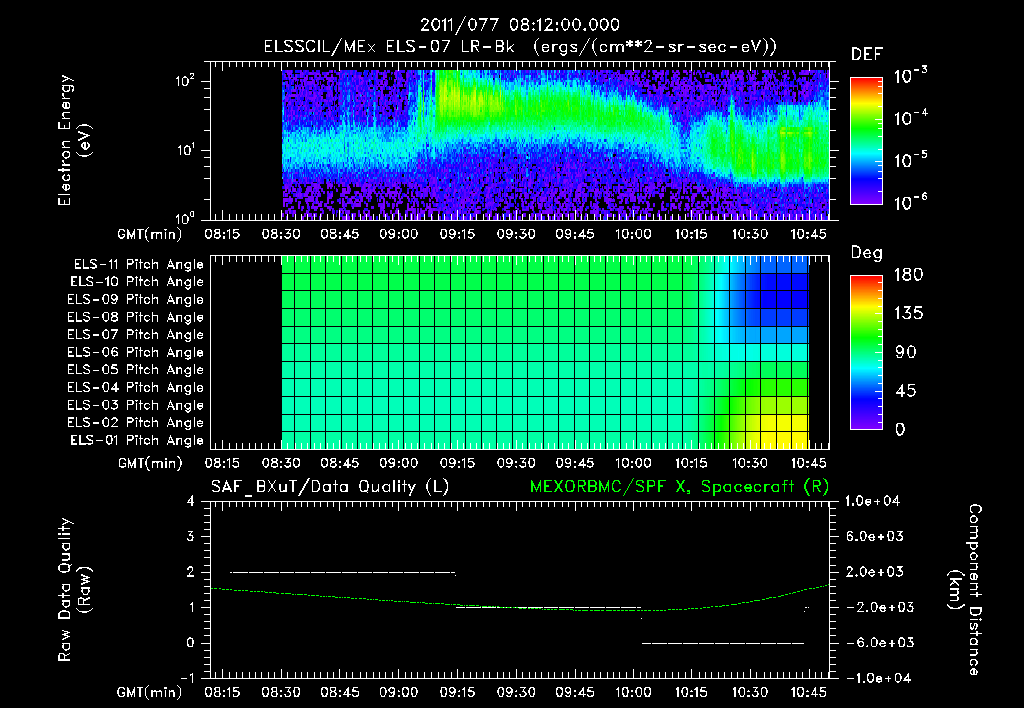Click the 90 value on Deg scale
The image size is (1024, 708).
tap(906, 352)
